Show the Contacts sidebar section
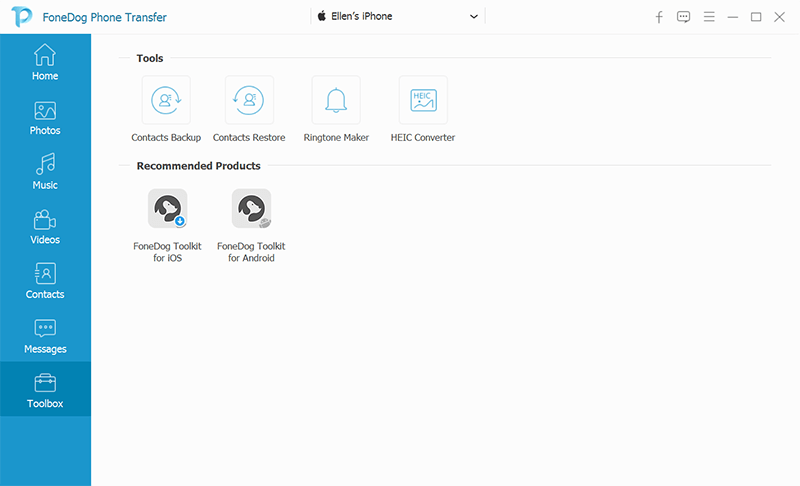 pyautogui.click(x=45, y=281)
